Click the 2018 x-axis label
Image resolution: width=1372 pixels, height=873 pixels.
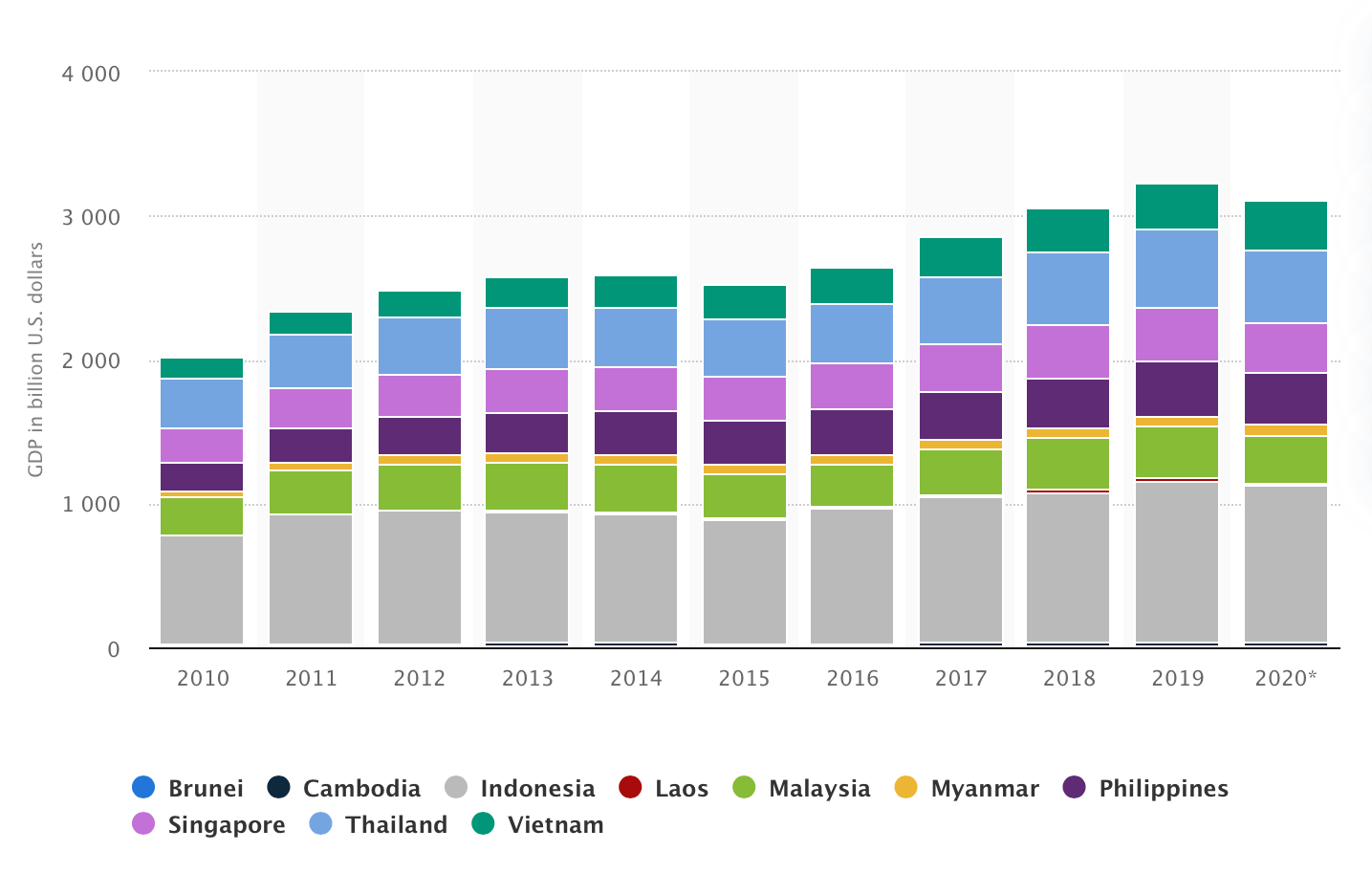(x=1069, y=678)
